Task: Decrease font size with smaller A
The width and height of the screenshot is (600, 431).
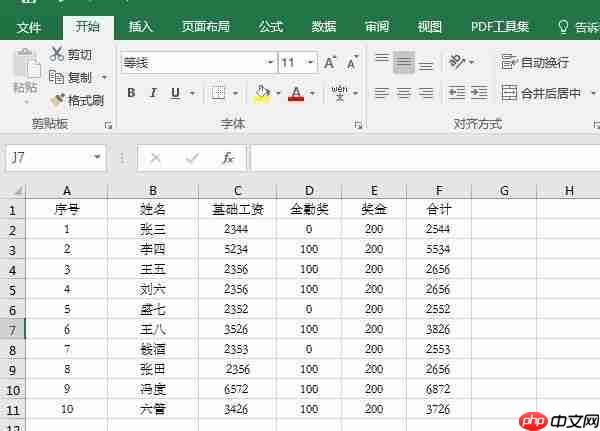Action: tap(352, 62)
